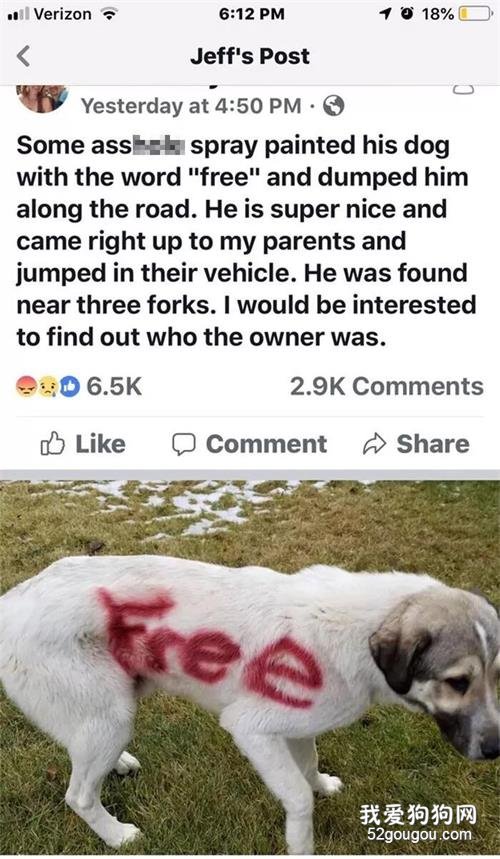The image size is (500, 859).
Task: Open the 2.9K Comments link
Action: [x=387, y=387]
